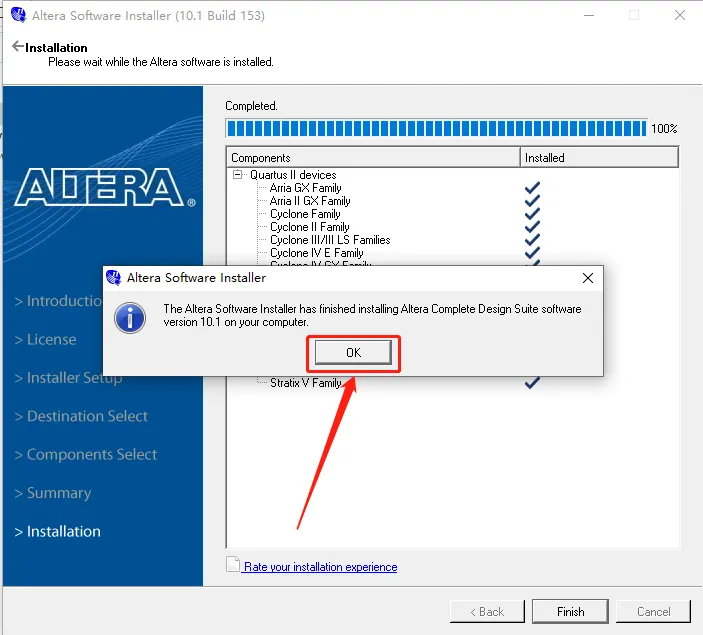Click the document icon beside the rating link
This screenshot has width=703, height=635.
point(233,565)
